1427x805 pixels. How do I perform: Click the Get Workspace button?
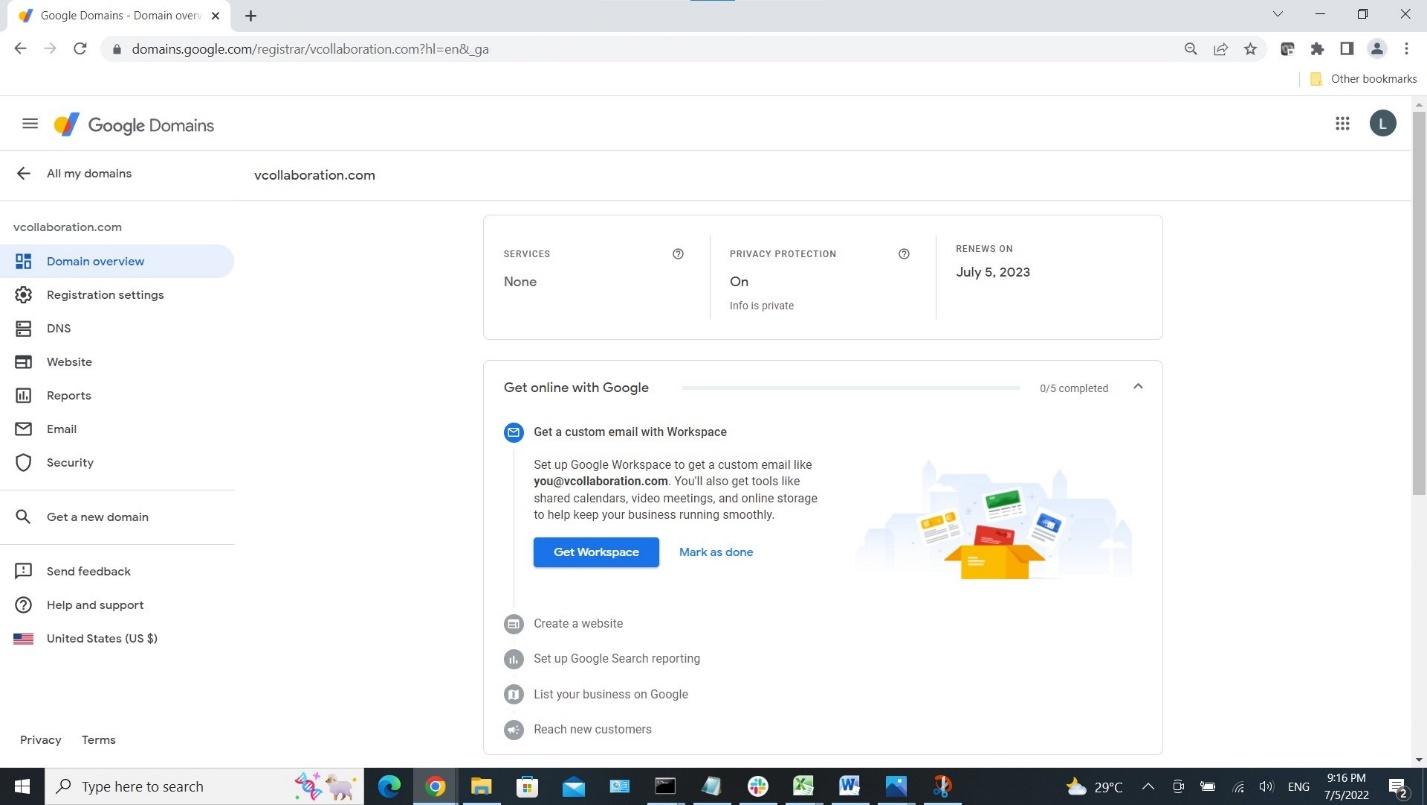[x=596, y=552]
